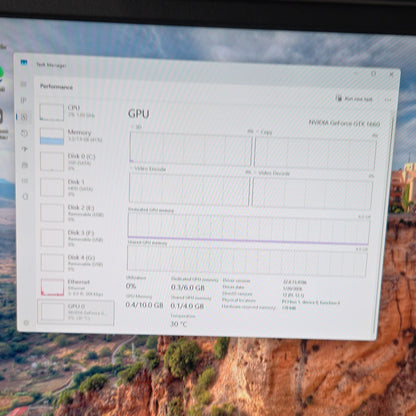
Task: Select the Performance sidebar icon
Action: point(24,117)
